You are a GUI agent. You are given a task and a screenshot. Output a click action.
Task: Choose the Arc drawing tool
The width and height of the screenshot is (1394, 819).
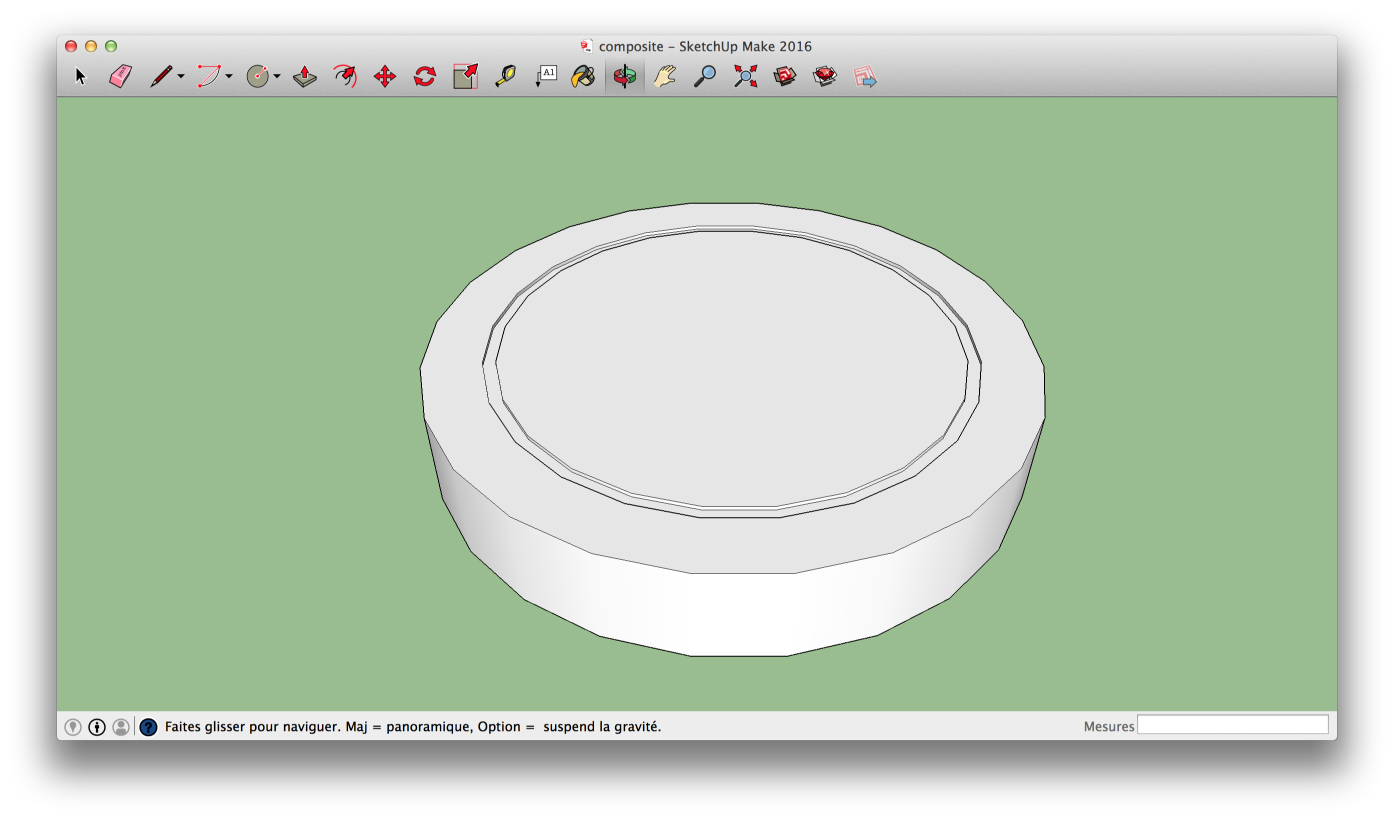click(208, 76)
